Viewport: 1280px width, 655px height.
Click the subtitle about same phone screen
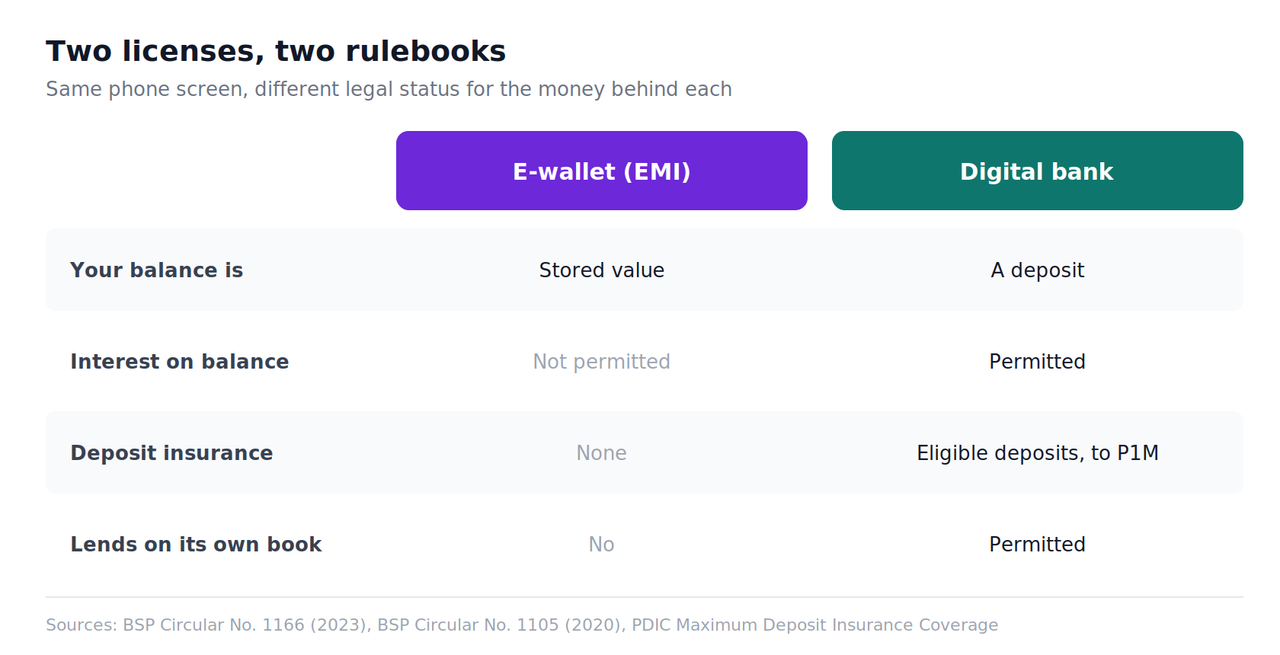[x=389, y=89]
